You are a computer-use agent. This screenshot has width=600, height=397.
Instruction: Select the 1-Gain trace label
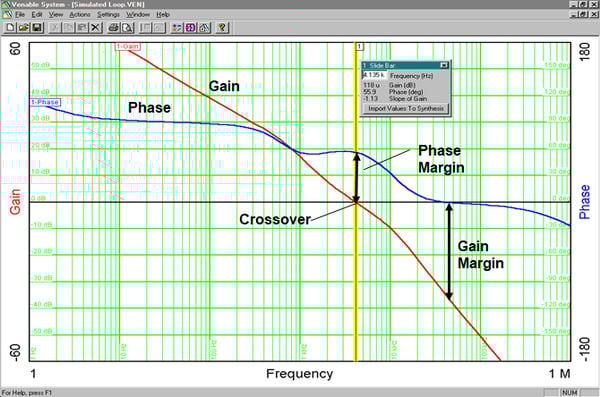128,46
